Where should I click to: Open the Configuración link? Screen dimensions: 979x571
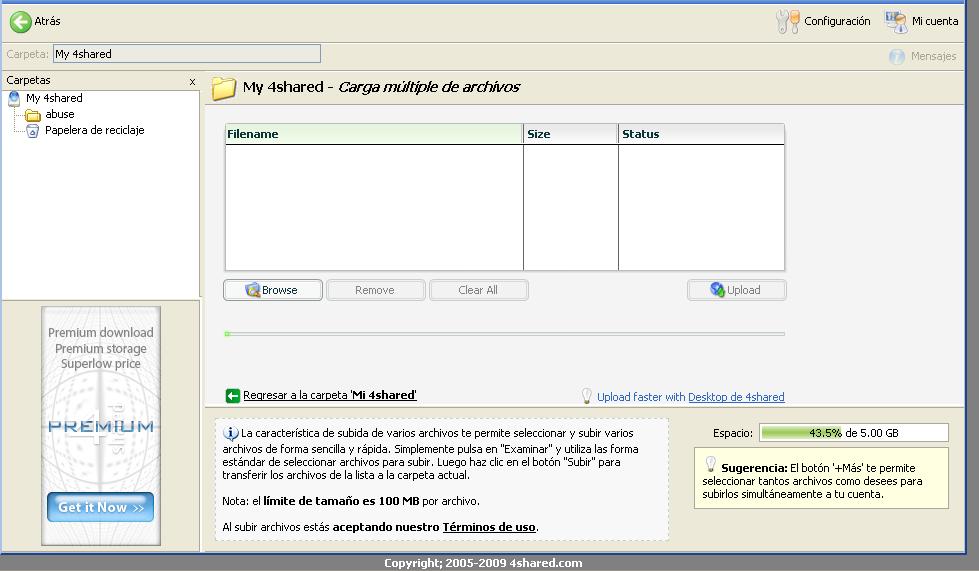pos(837,21)
